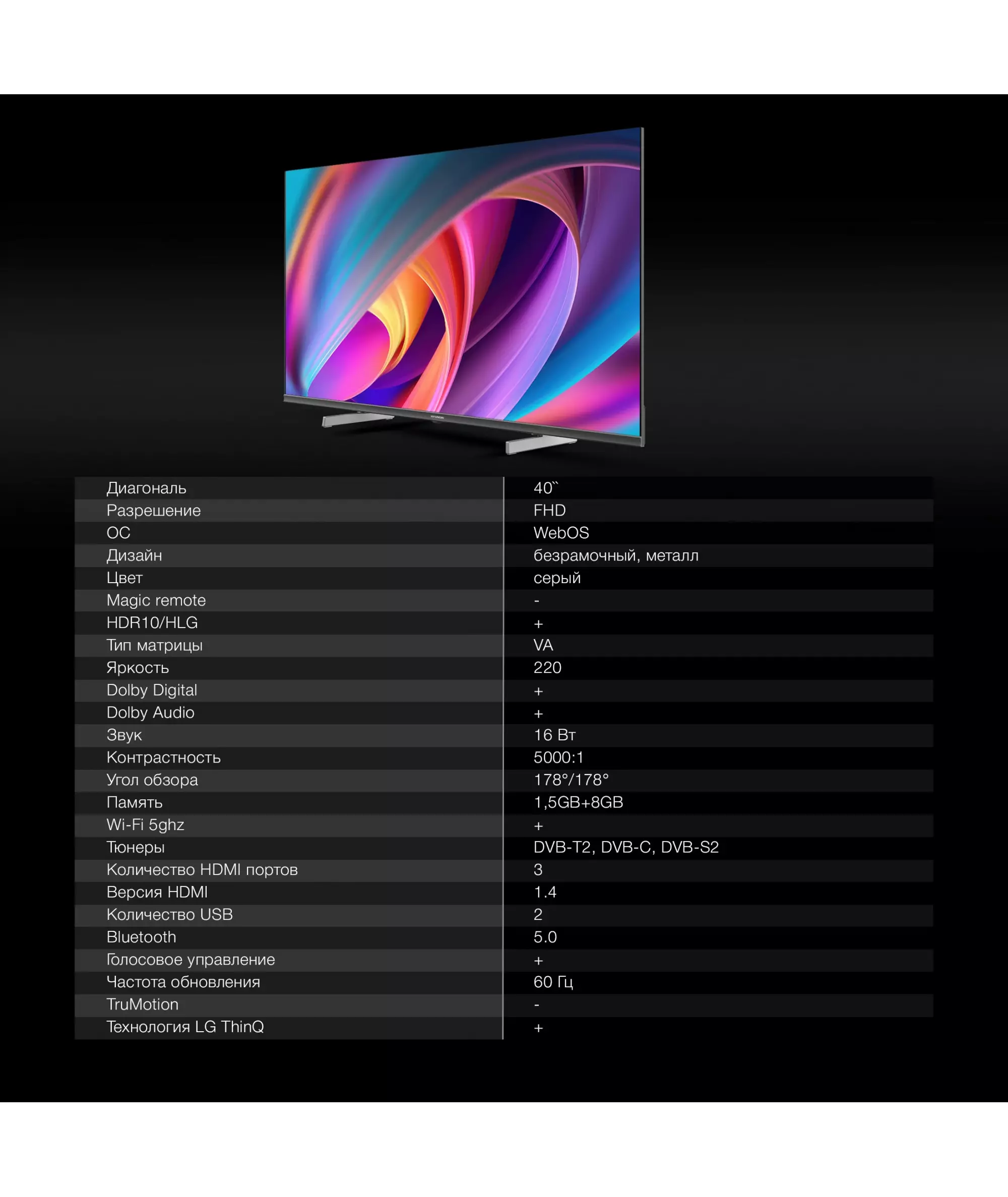Click the WebOS value text
Viewport: 1008px width, 1197px height.
560,533
